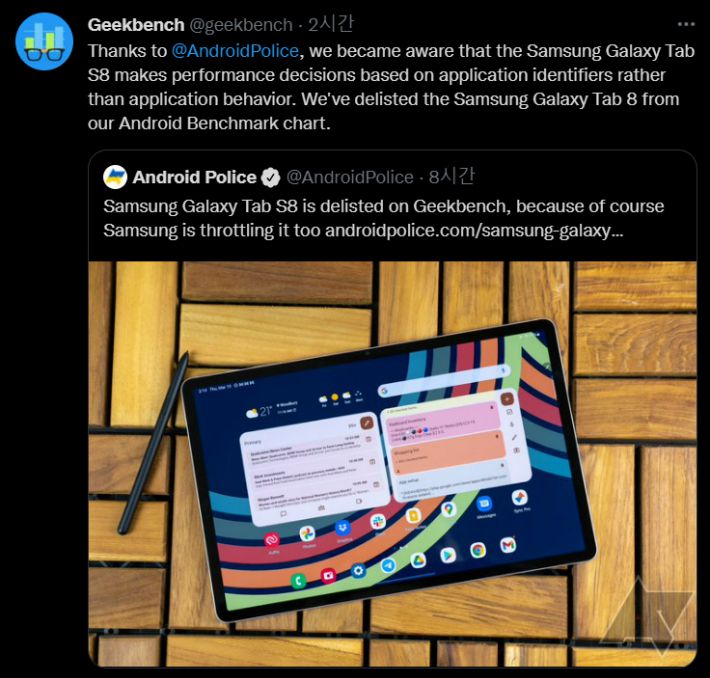
Task: Follow the @AndroidPolice mention link
Action: tap(235, 51)
